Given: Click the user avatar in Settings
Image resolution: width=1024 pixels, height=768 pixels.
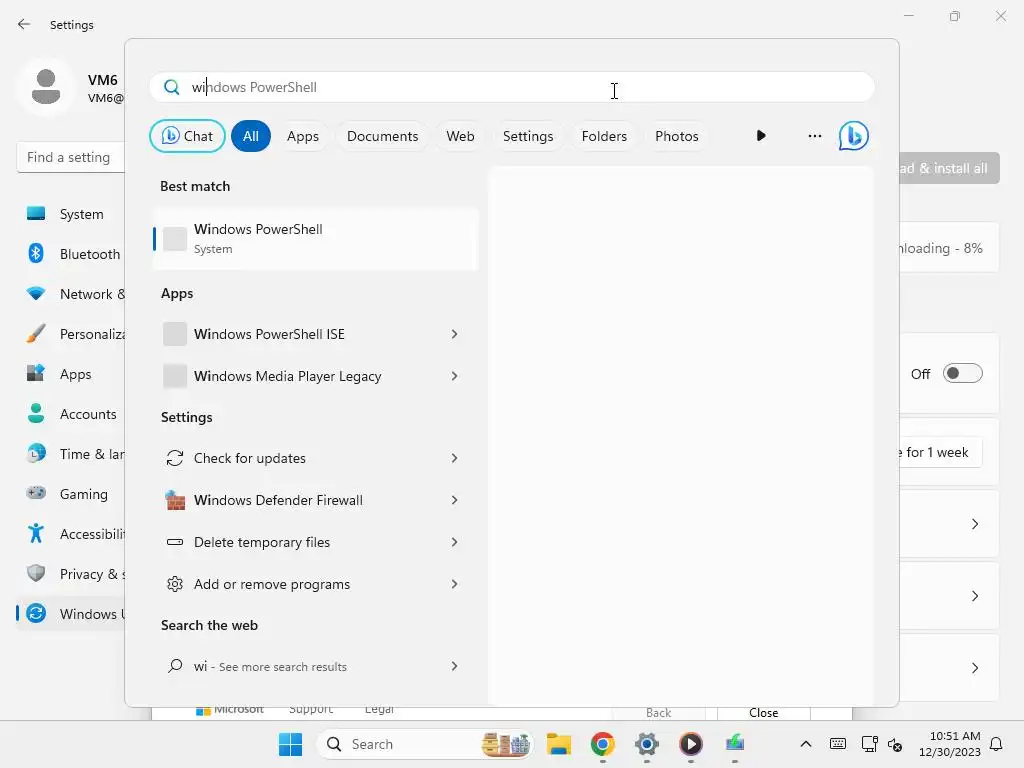Looking at the screenshot, I should coord(46,87).
